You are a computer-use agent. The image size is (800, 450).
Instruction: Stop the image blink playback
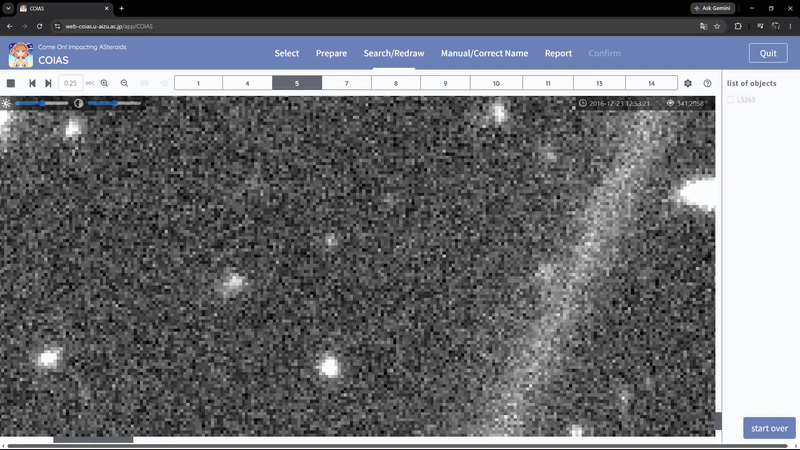[11, 83]
